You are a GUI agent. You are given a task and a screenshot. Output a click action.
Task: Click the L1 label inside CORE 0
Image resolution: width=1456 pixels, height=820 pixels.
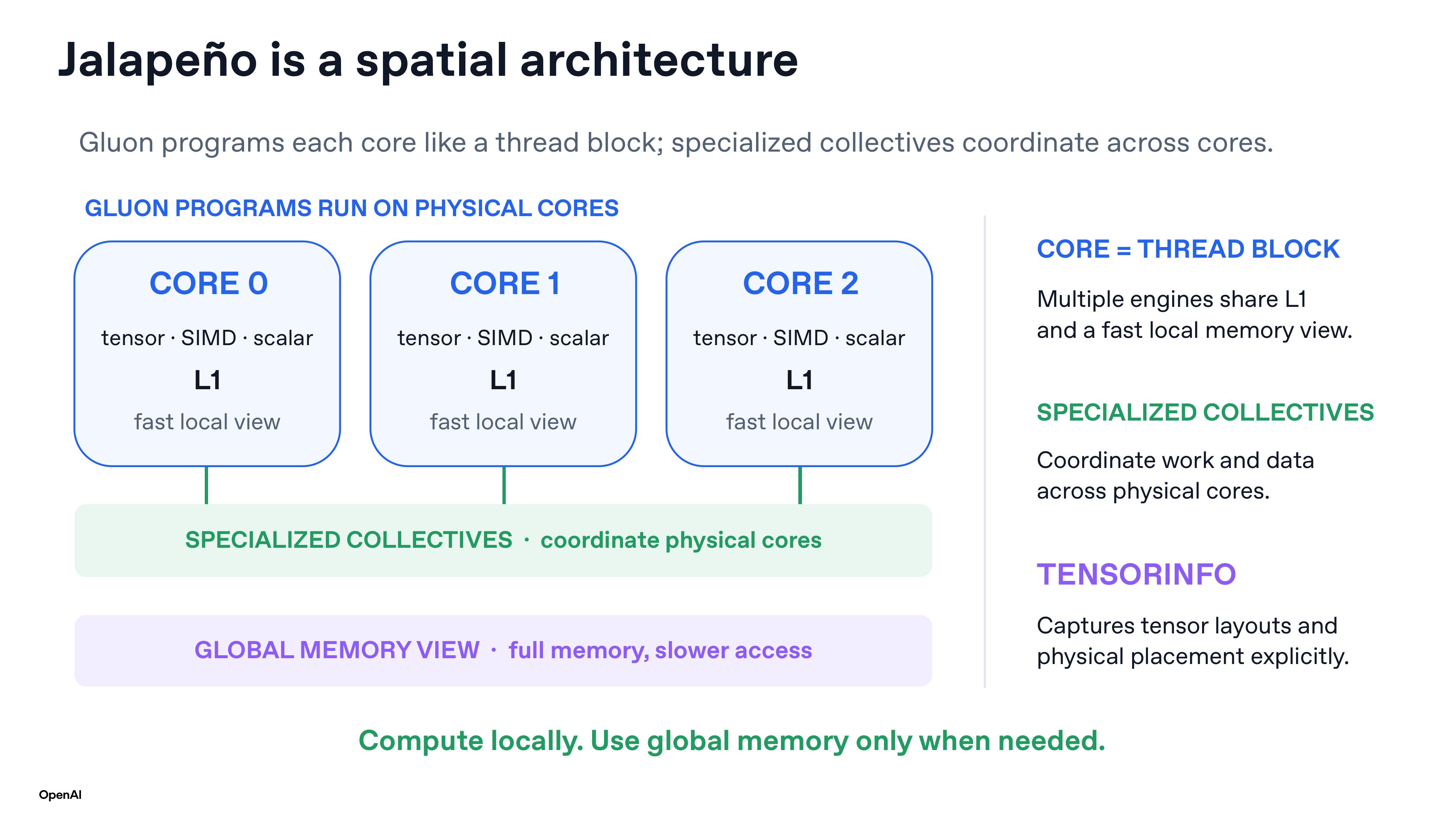tap(207, 379)
